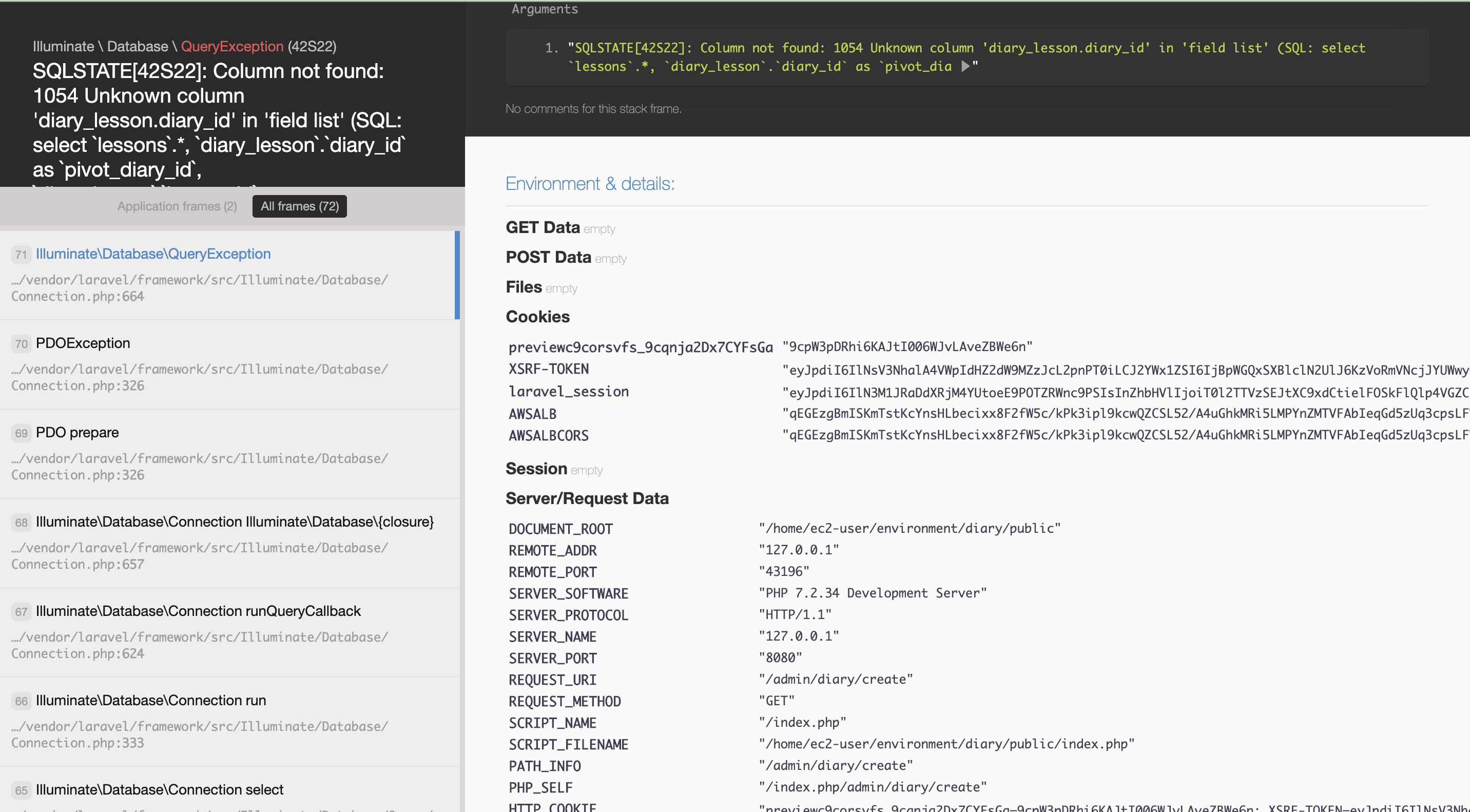1470x812 pixels.
Task: Click the QueryException class name in header
Action: point(231,46)
